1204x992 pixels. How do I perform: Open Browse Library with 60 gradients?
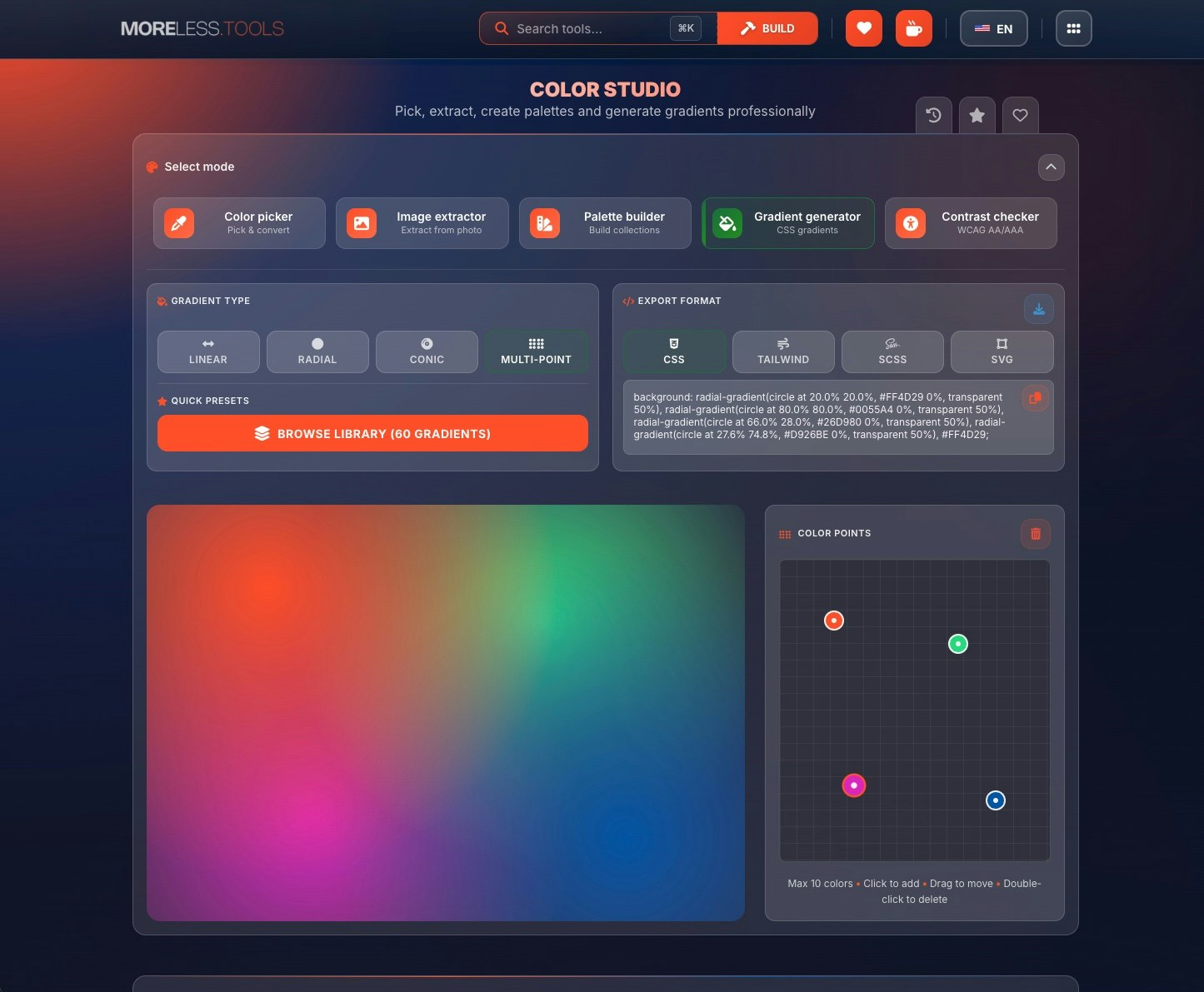(372, 433)
